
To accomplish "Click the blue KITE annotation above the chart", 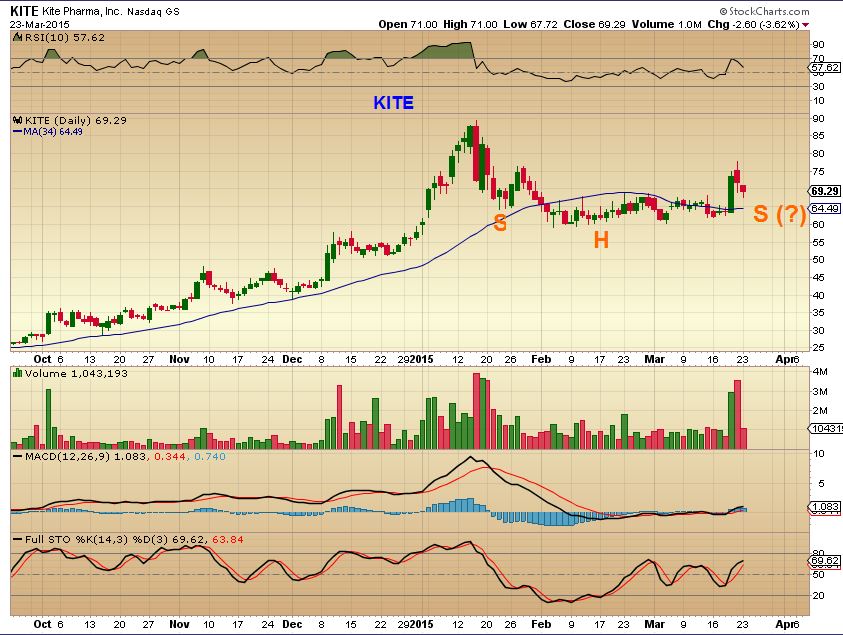I will coord(394,103).
